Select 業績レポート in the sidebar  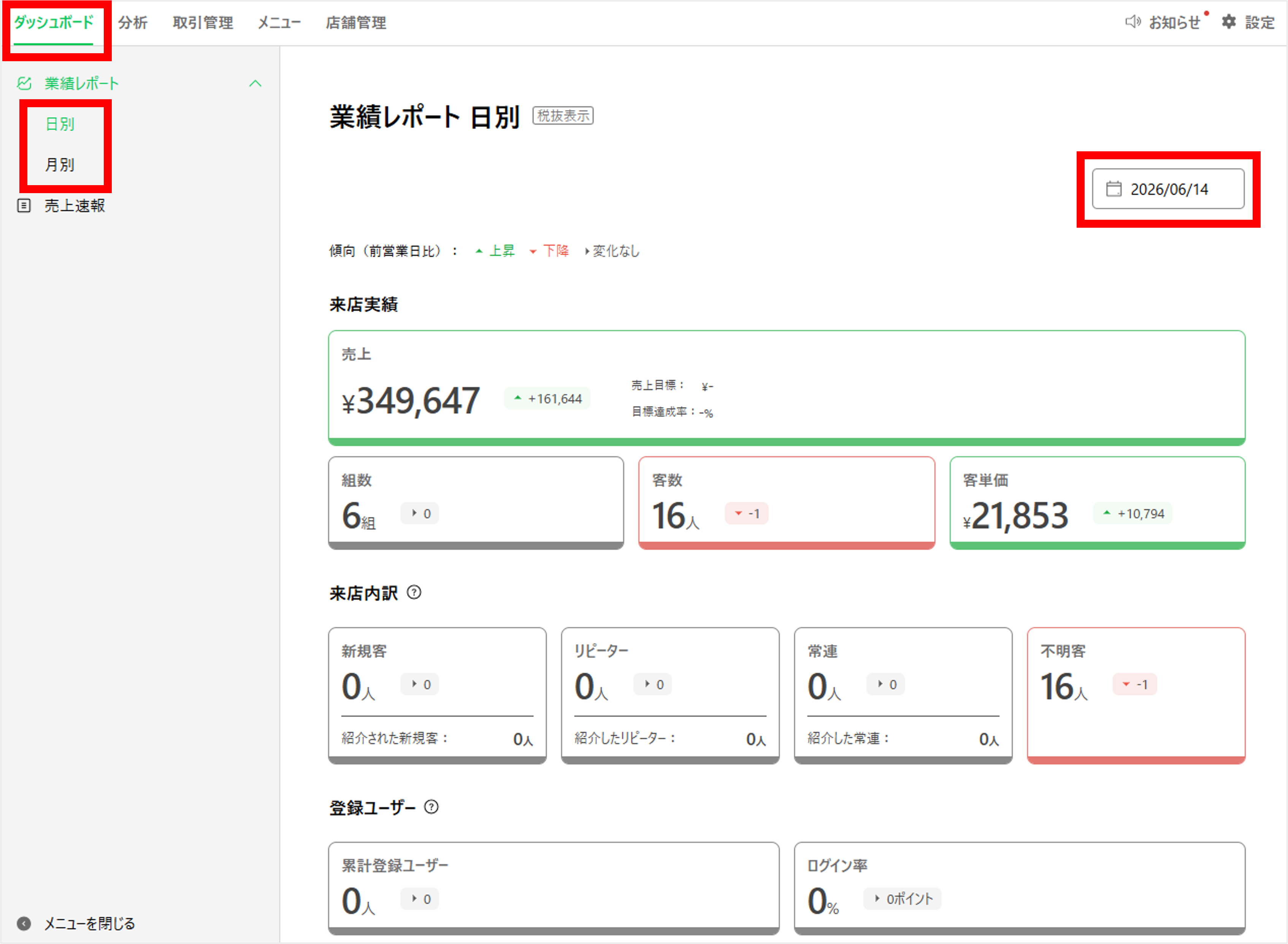pos(81,83)
